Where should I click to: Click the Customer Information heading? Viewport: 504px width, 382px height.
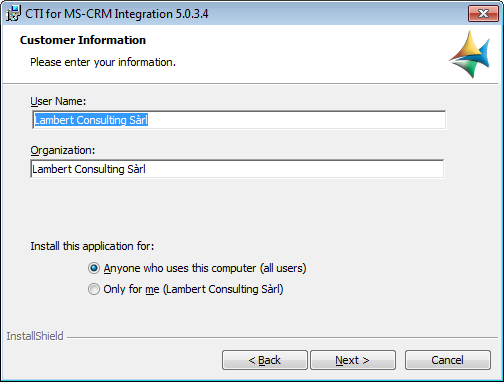tap(83, 40)
